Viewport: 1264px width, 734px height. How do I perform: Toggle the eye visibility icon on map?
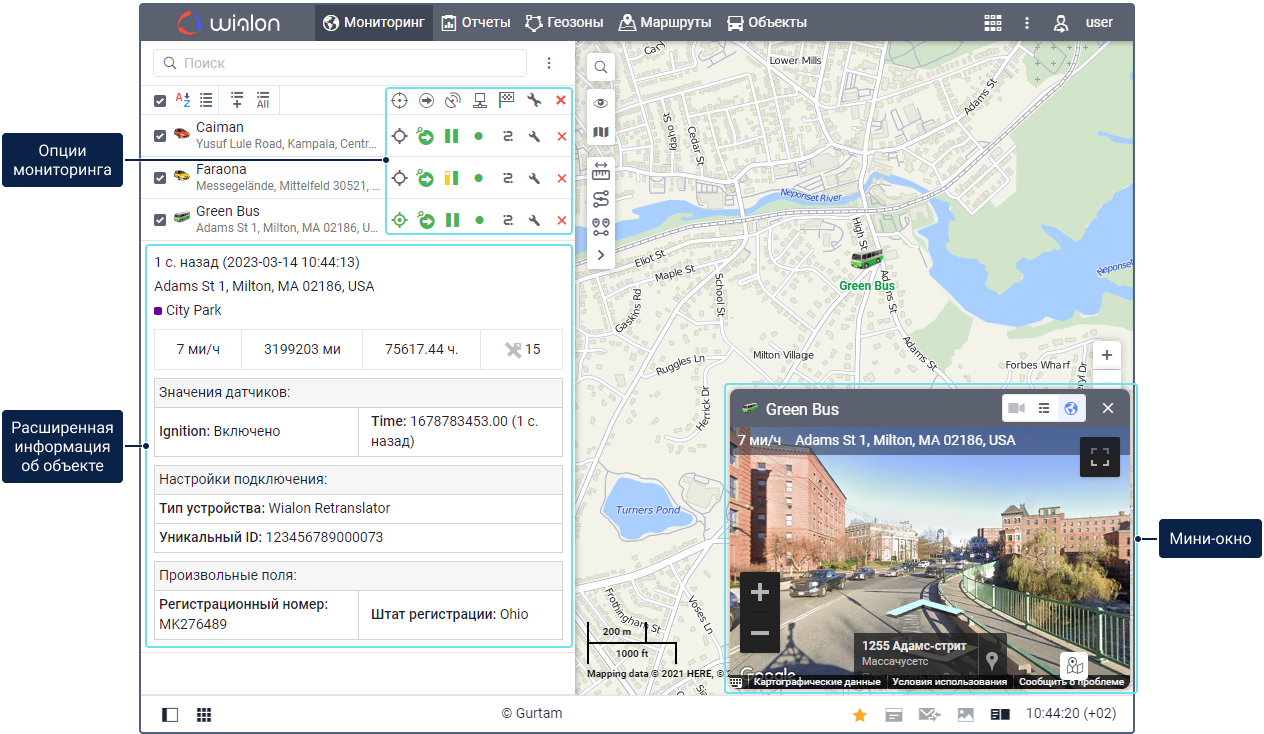pos(601,102)
